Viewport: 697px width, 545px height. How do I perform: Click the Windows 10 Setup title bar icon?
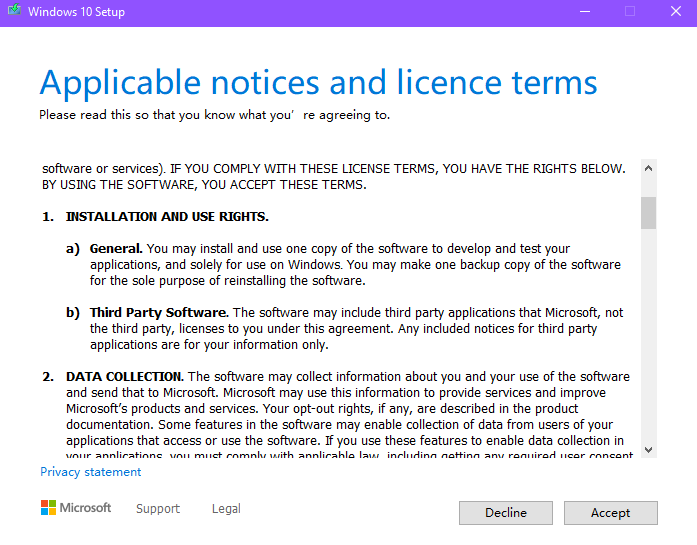tap(14, 12)
